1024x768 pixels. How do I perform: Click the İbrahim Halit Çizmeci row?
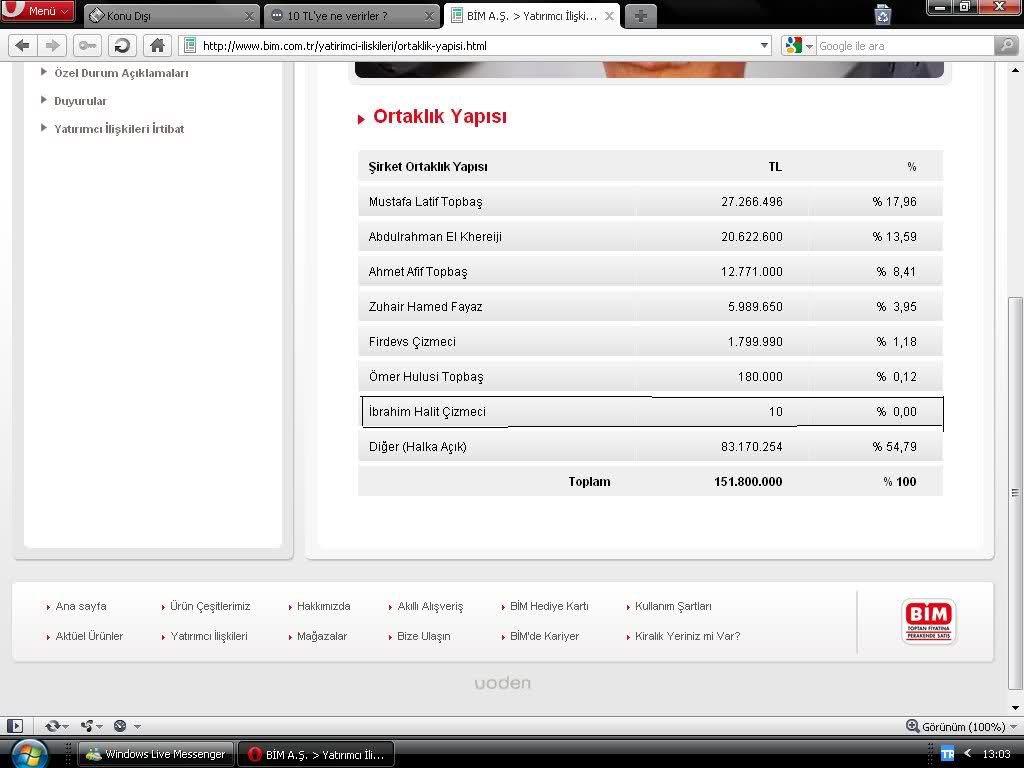(x=650, y=411)
